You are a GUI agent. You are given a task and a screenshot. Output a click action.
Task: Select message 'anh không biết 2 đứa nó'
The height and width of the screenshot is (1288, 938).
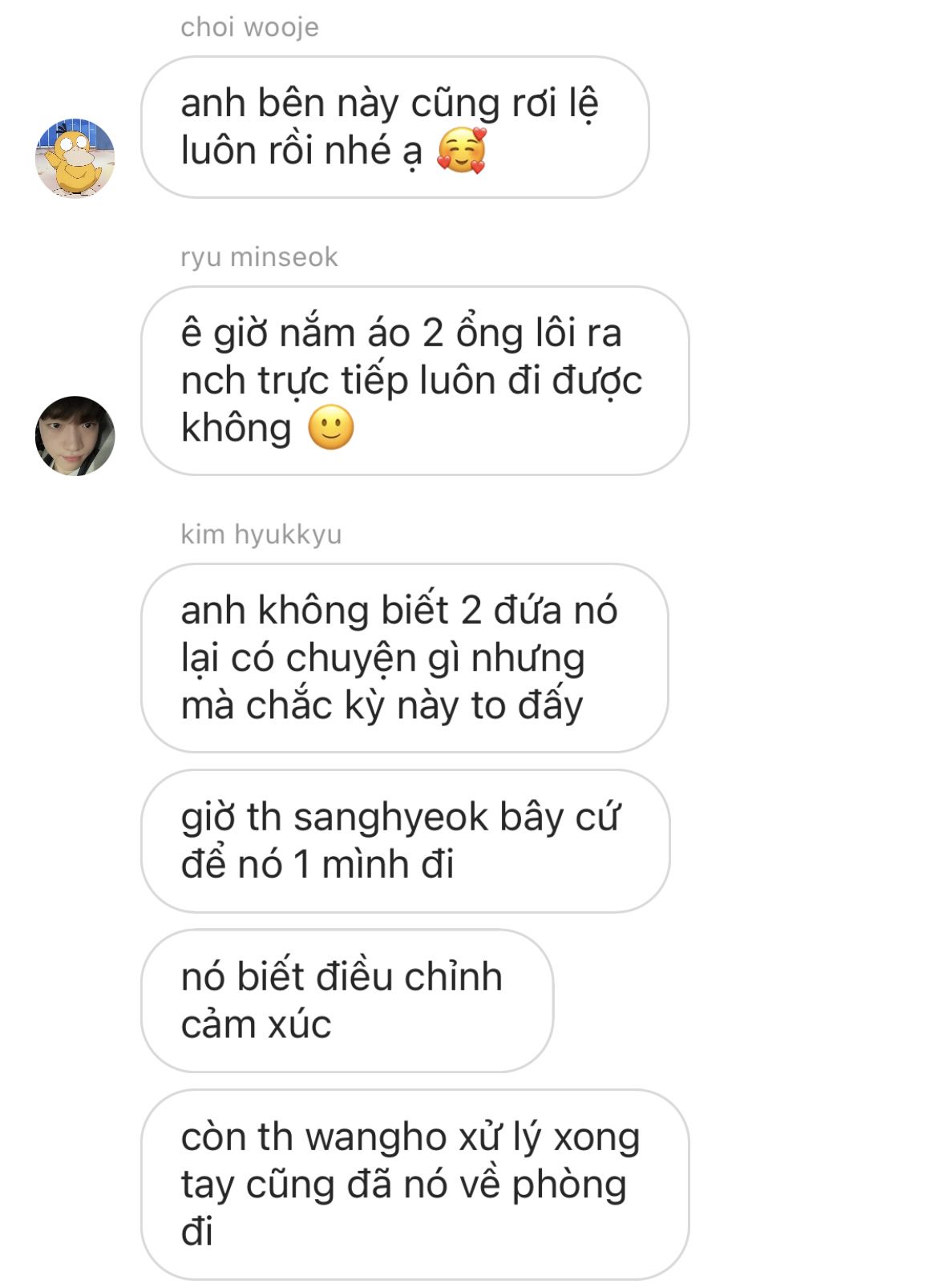point(404,658)
